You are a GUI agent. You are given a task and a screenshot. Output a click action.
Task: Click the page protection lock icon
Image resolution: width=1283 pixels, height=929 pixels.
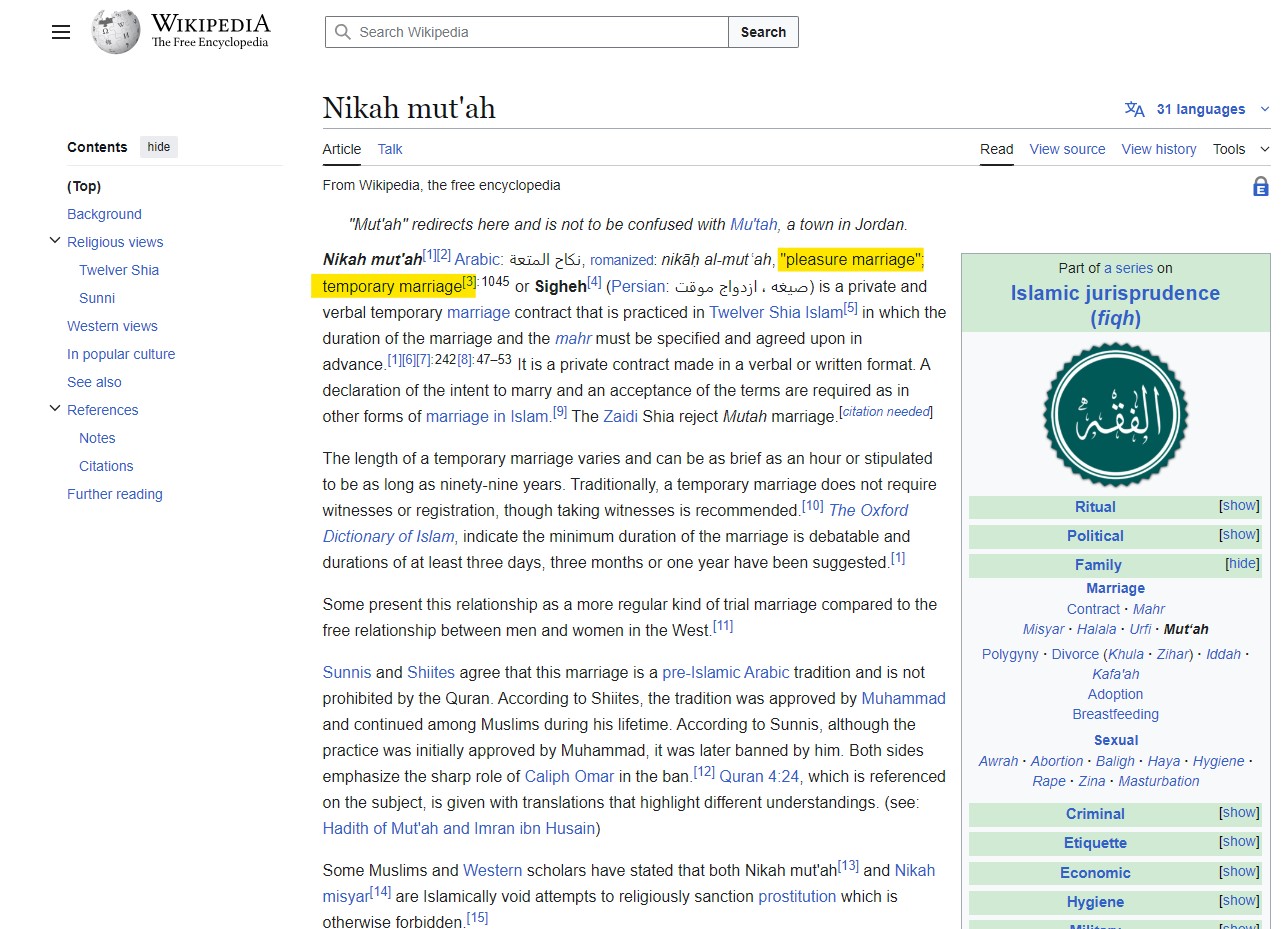pos(1260,186)
